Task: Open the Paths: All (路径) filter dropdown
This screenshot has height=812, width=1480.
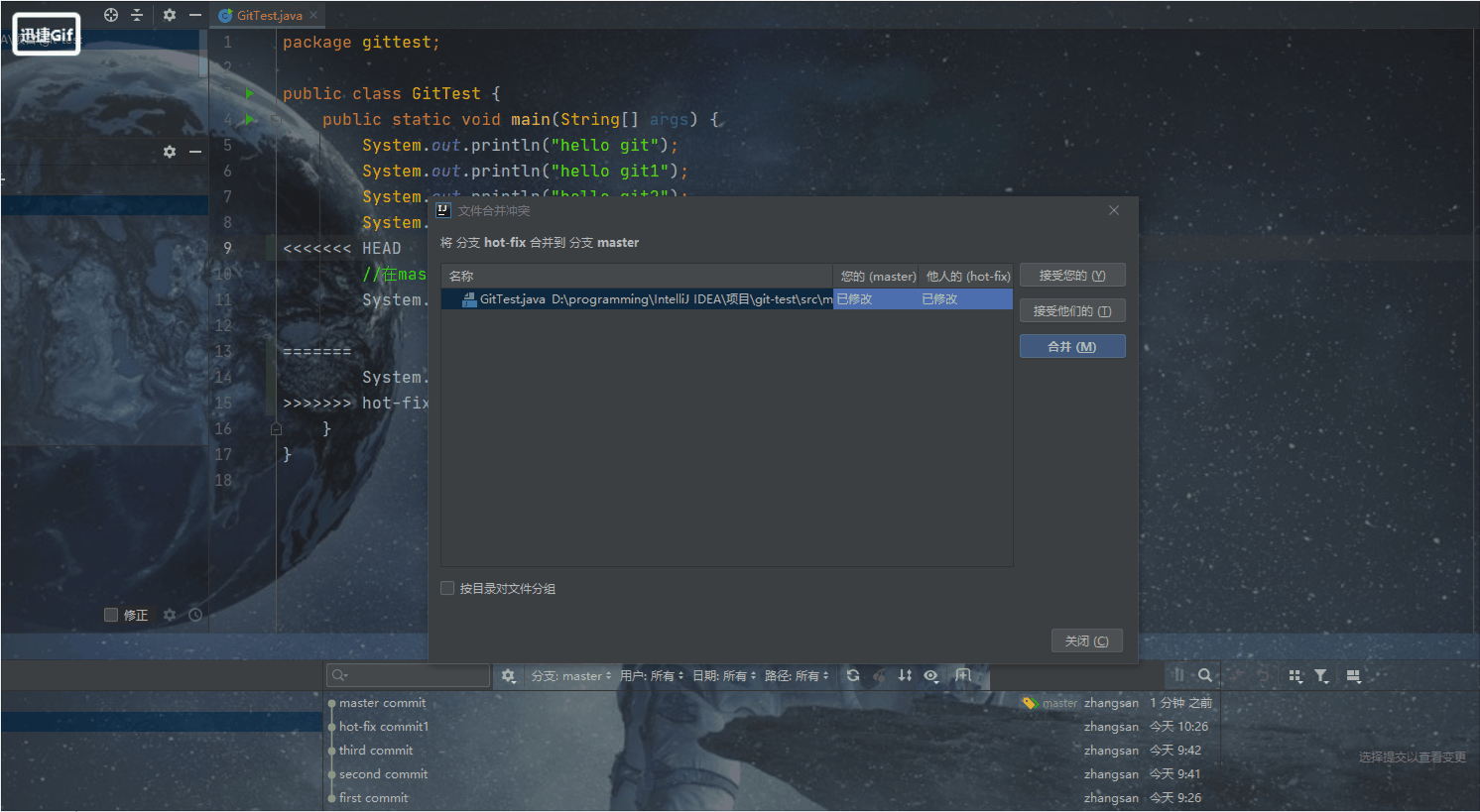Action: click(x=797, y=675)
